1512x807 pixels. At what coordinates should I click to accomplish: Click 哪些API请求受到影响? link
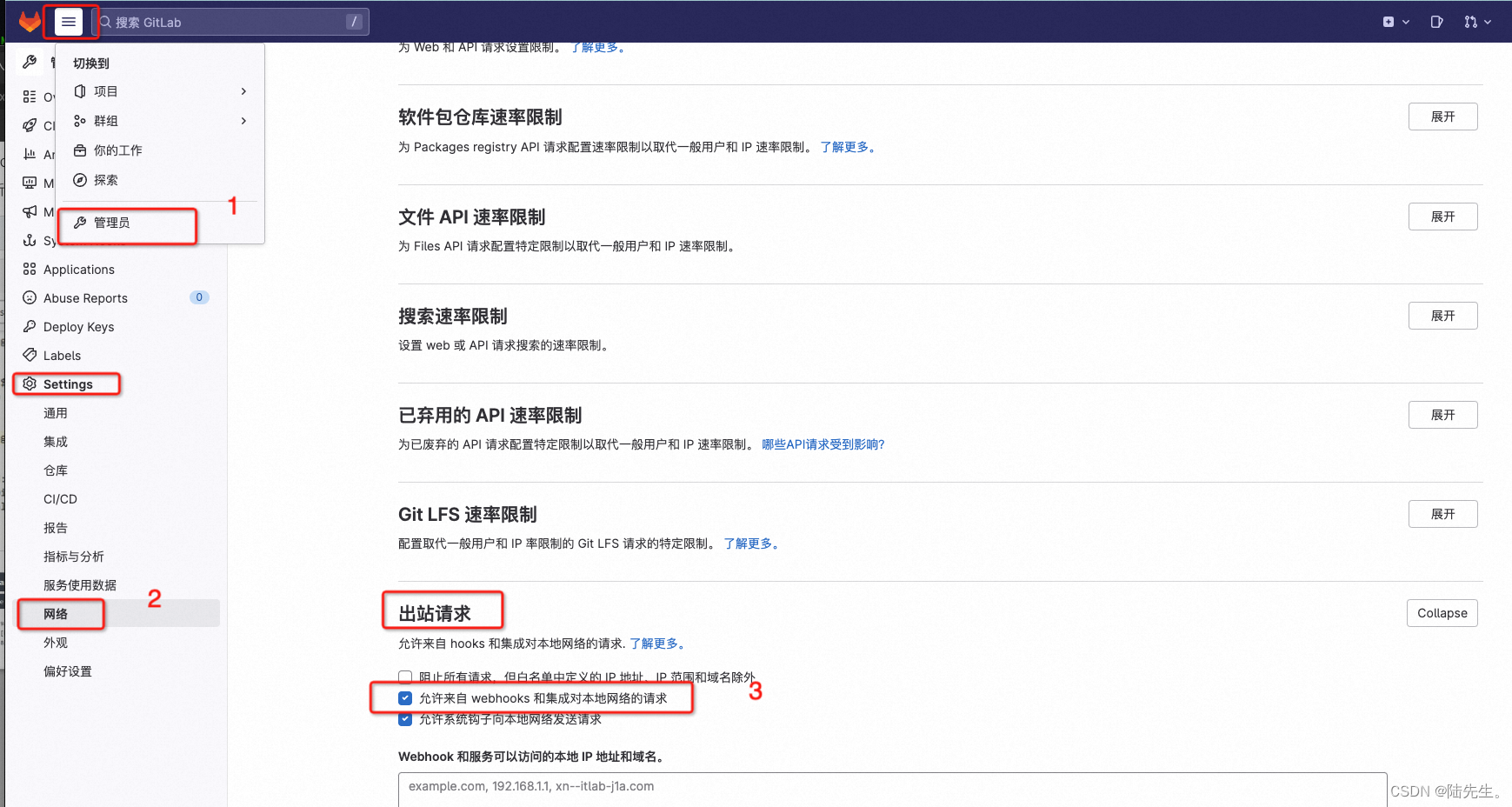click(822, 444)
